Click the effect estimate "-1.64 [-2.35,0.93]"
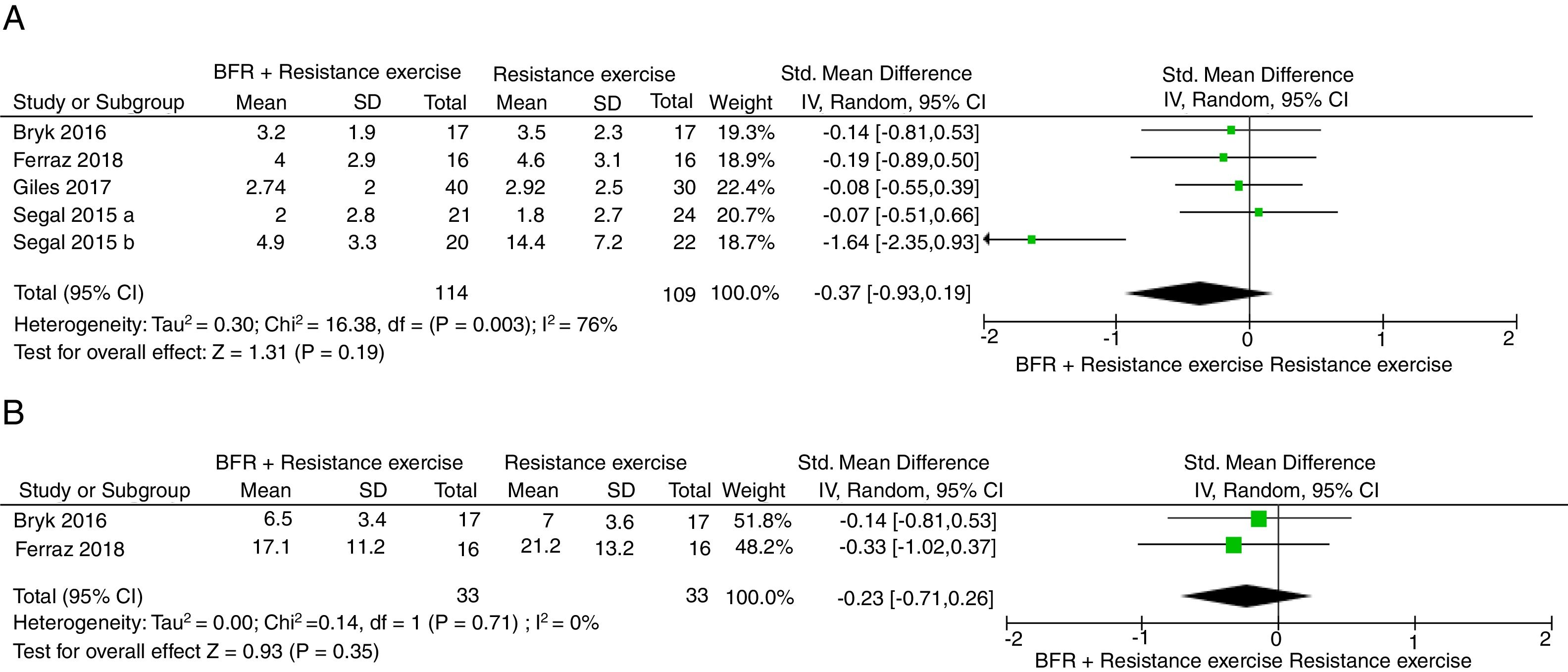Viewport: 1568px width, 672px height. 900,242
